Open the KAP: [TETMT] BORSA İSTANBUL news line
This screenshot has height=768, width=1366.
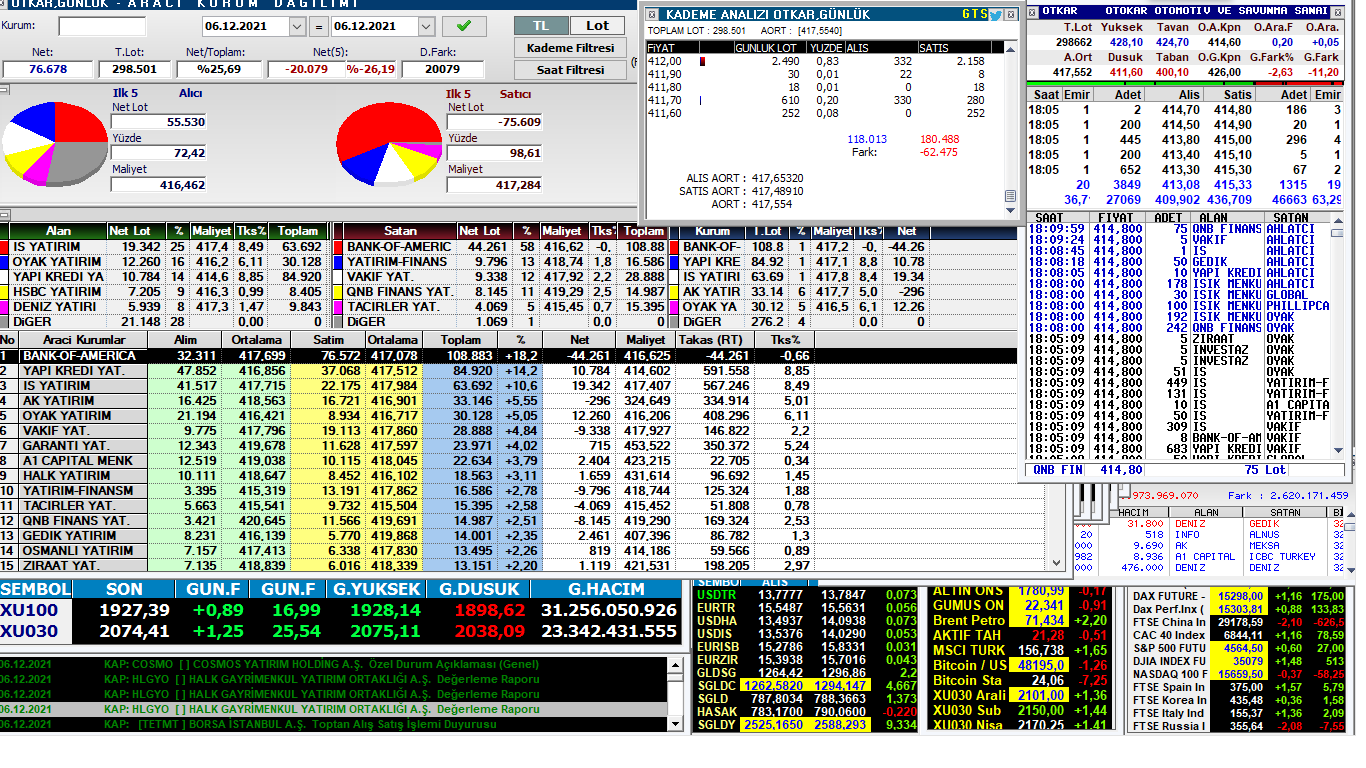(334, 724)
